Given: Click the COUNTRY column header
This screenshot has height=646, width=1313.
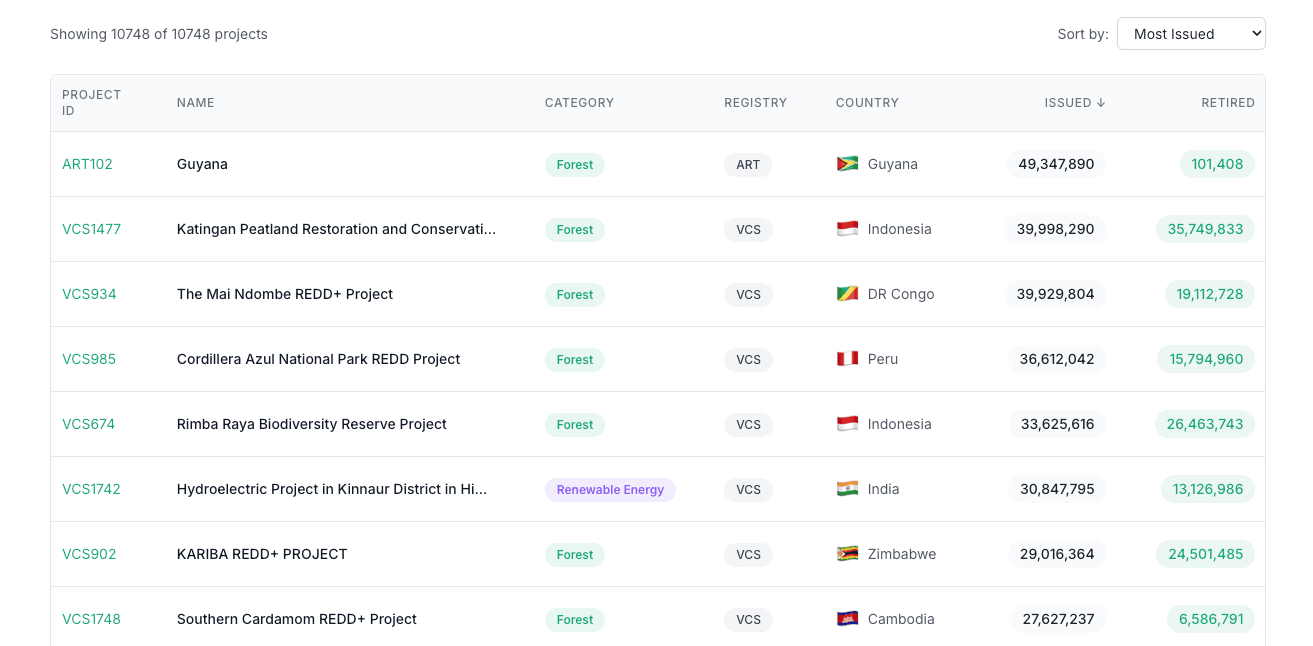Looking at the screenshot, I should point(866,102).
